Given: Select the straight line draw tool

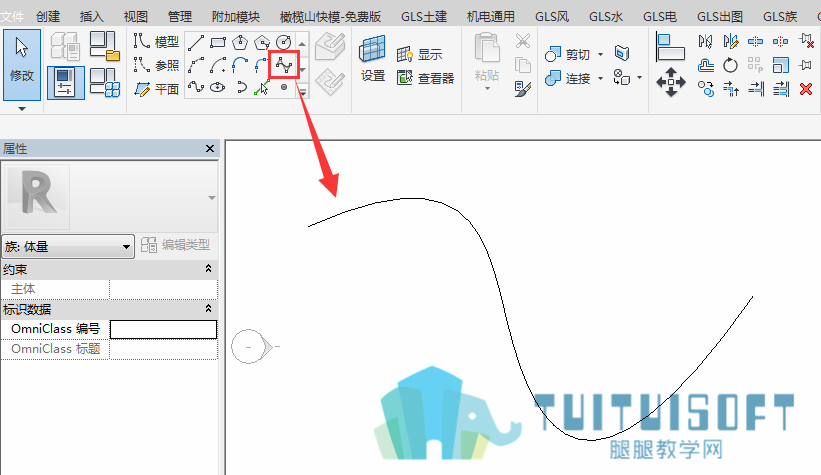Looking at the screenshot, I should coord(196,42).
